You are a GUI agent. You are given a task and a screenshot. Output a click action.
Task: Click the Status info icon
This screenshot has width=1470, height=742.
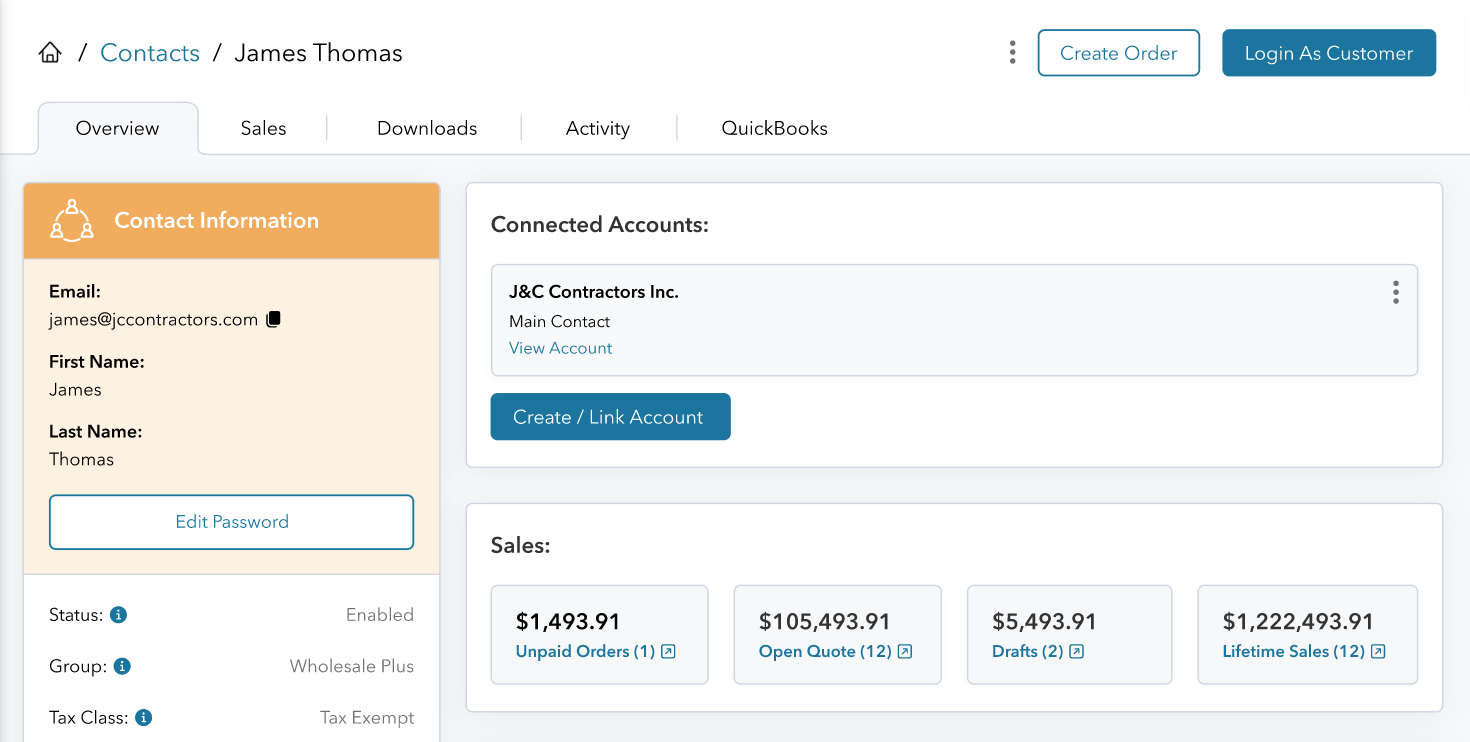click(118, 615)
